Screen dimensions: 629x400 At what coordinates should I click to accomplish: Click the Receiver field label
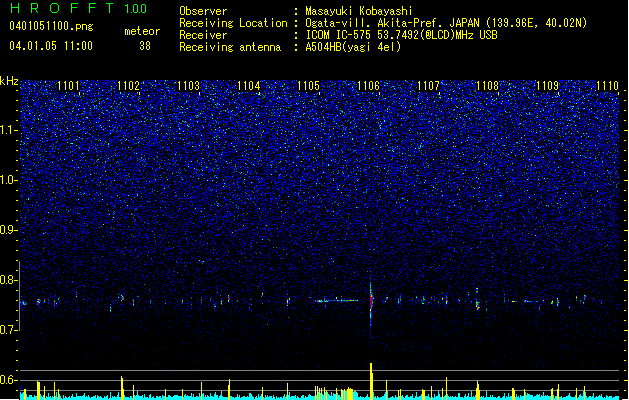click(x=203, y=35)
